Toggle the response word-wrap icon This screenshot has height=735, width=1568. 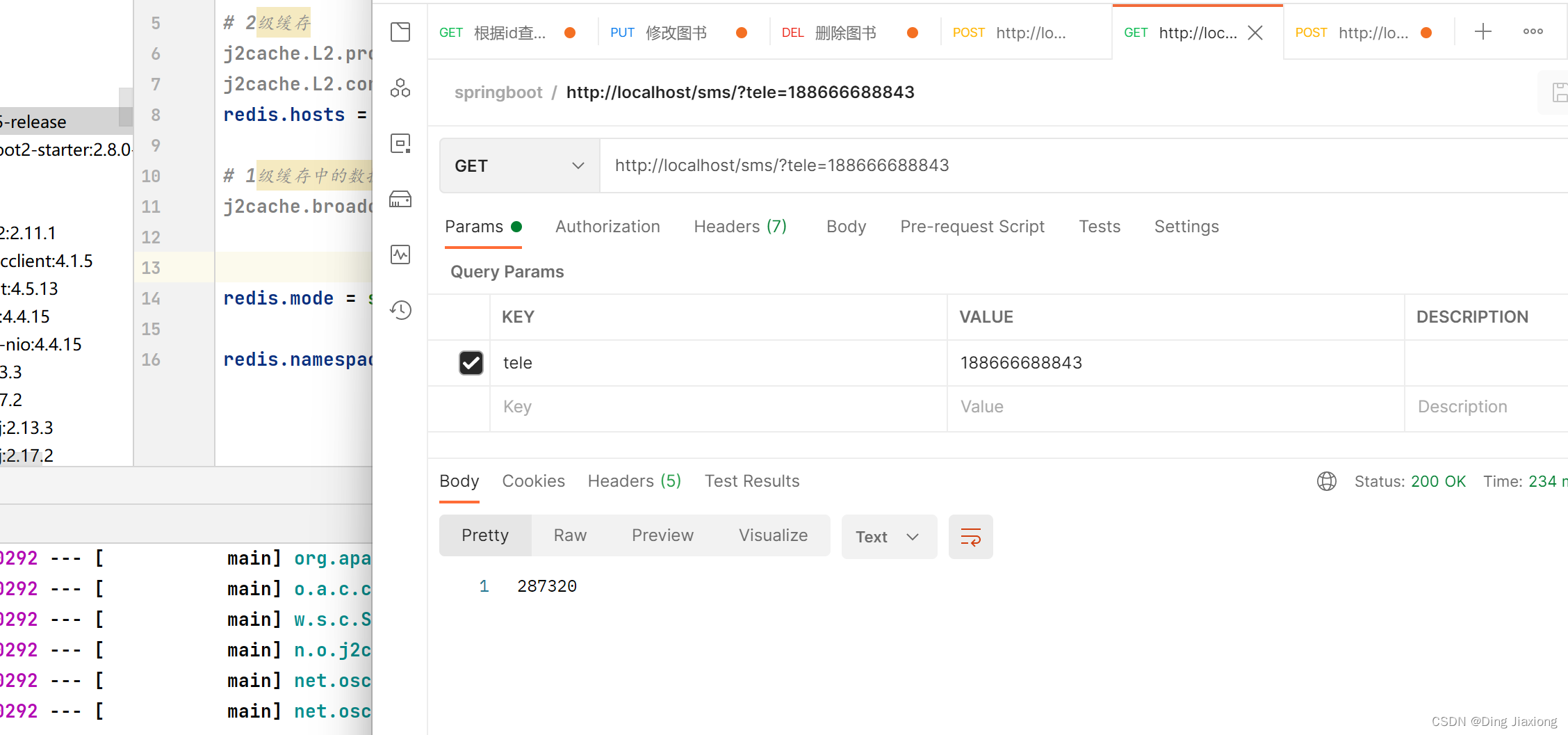[x=970, y=537]
